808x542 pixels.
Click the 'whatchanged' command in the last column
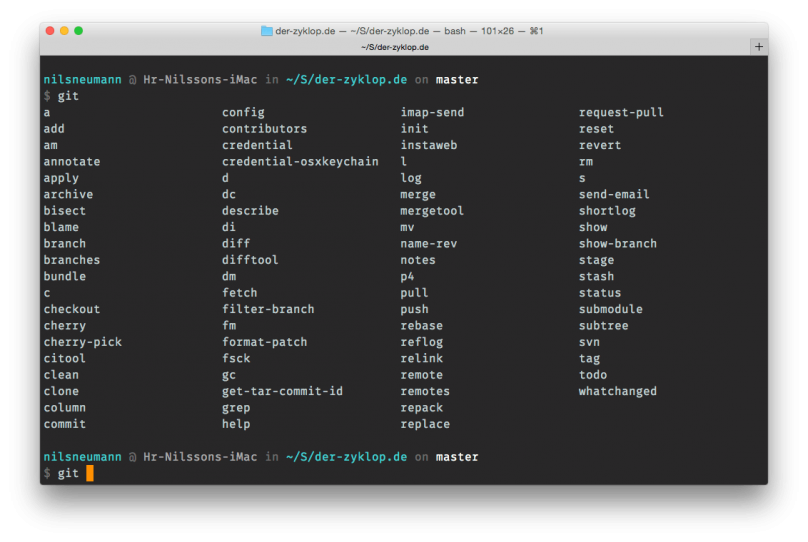point(617,391)
